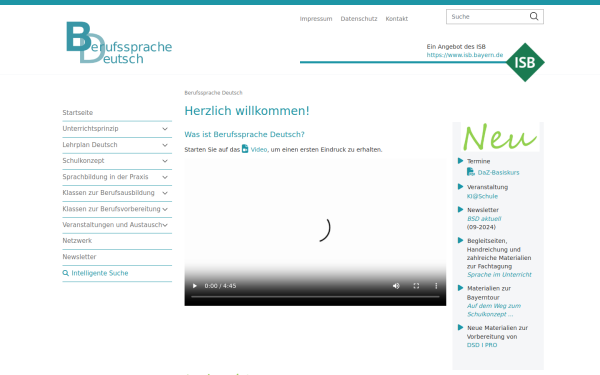Click magnifier icon beside Intelligente Suche

[x=66, y=273]
